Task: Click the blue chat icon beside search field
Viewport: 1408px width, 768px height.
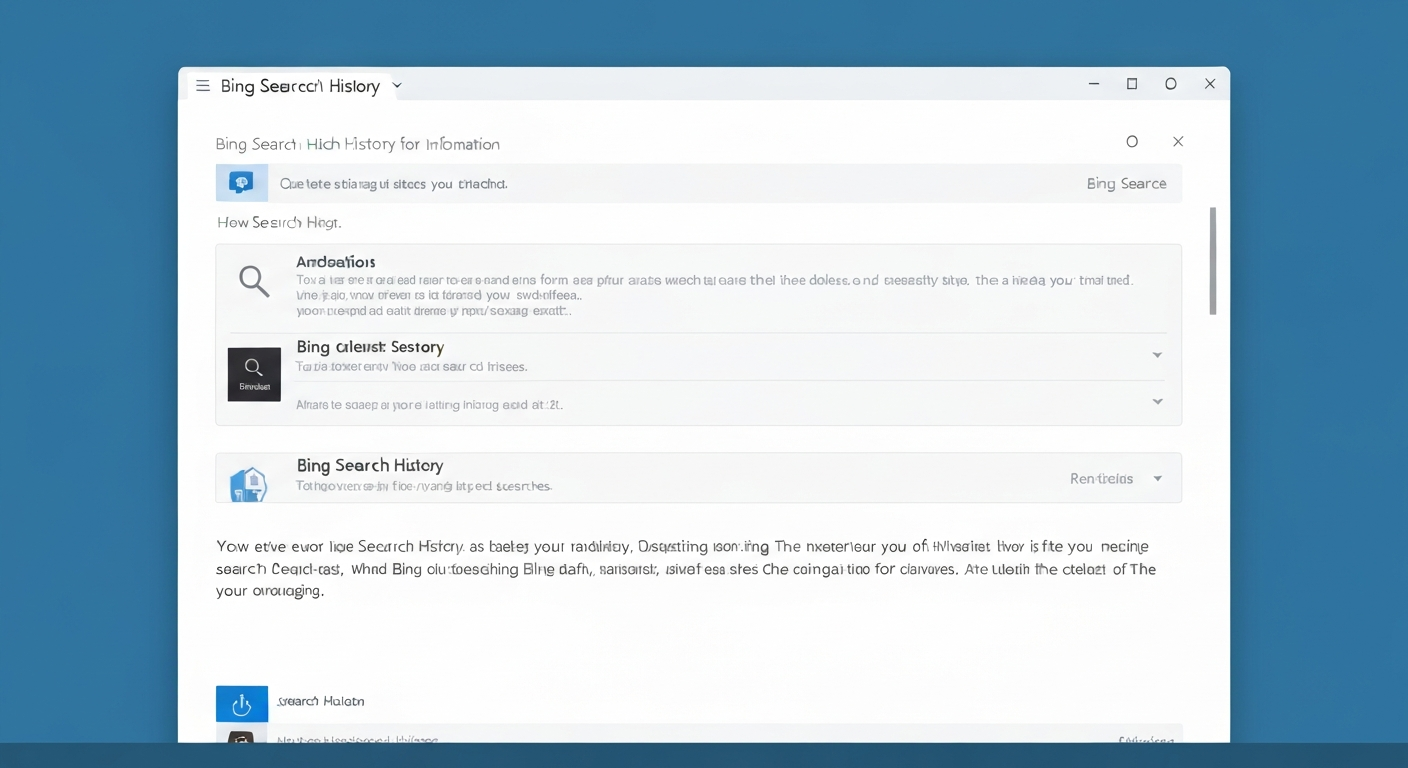Action: tap(241, 183)
